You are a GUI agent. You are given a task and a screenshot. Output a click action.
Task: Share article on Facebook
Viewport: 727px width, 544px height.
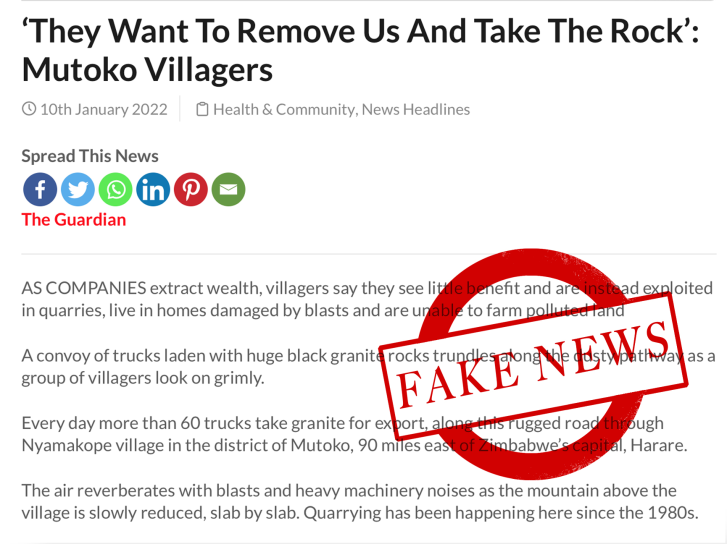(x=40, y=189)
